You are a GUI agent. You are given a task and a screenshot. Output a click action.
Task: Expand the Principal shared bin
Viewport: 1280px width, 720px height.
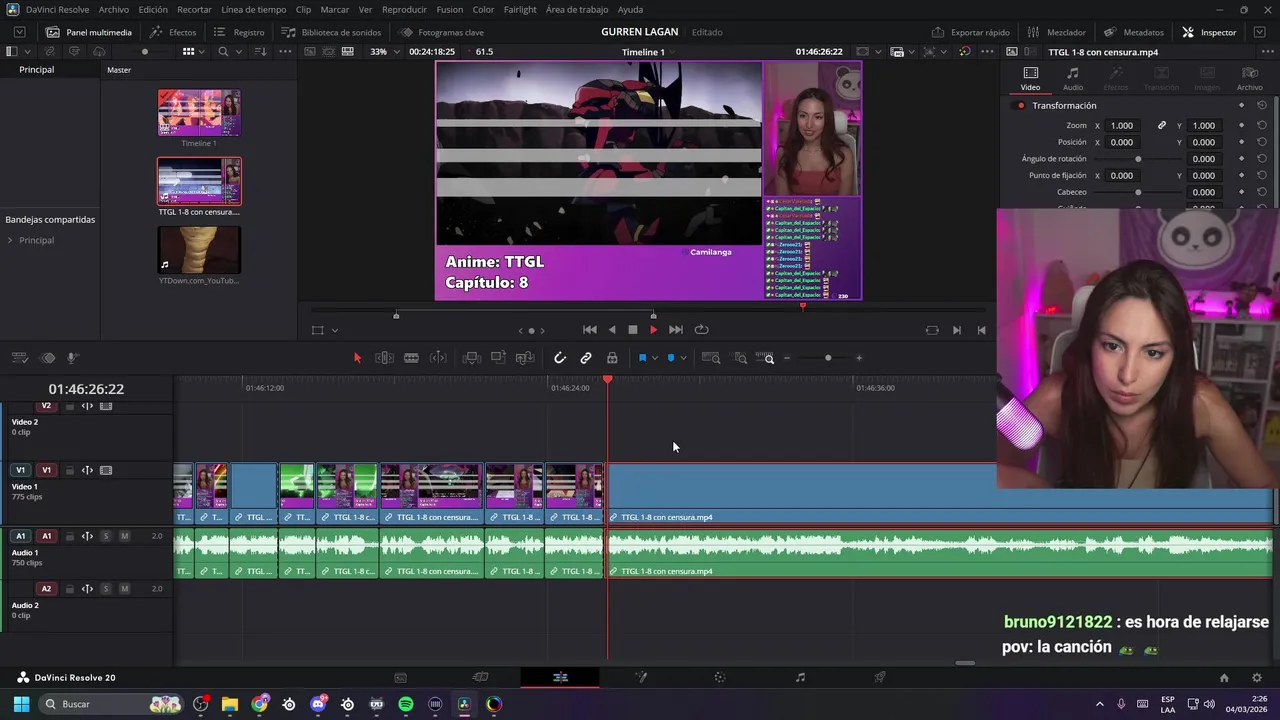(10, 240)
